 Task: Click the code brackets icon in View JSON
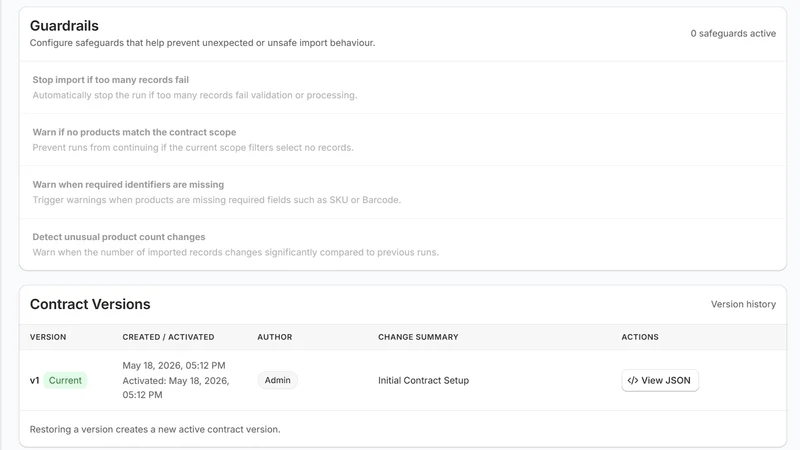633,380
